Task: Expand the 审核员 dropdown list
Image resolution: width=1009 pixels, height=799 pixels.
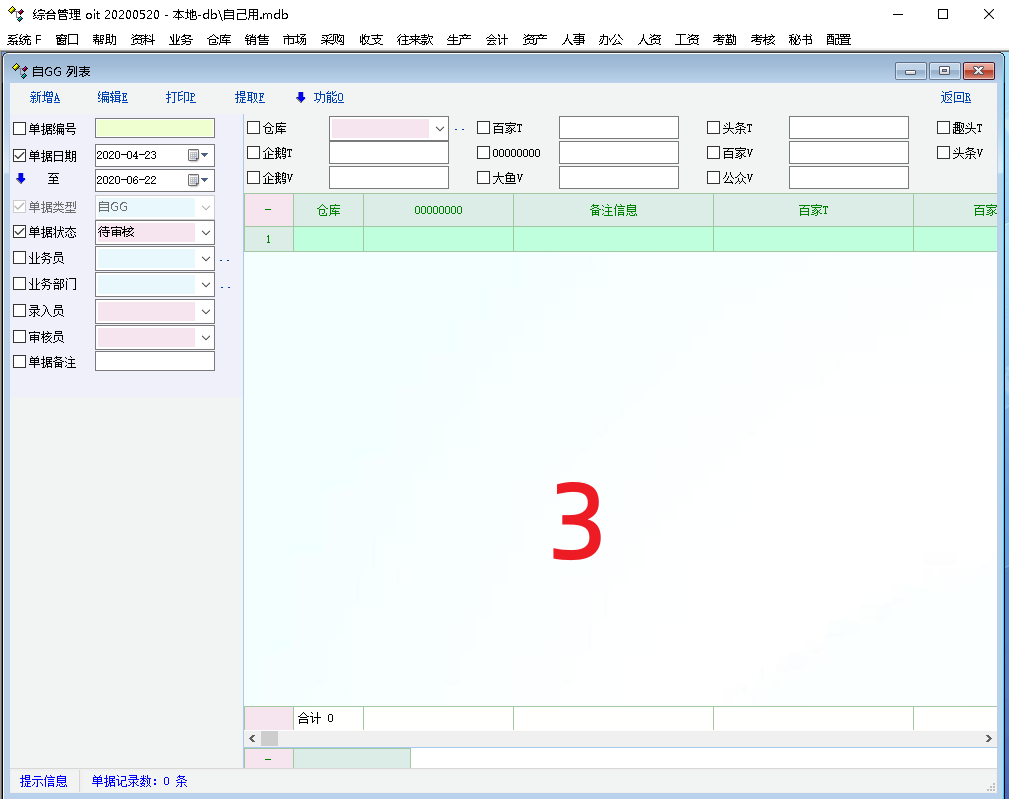Action: [x=205, y=337]
